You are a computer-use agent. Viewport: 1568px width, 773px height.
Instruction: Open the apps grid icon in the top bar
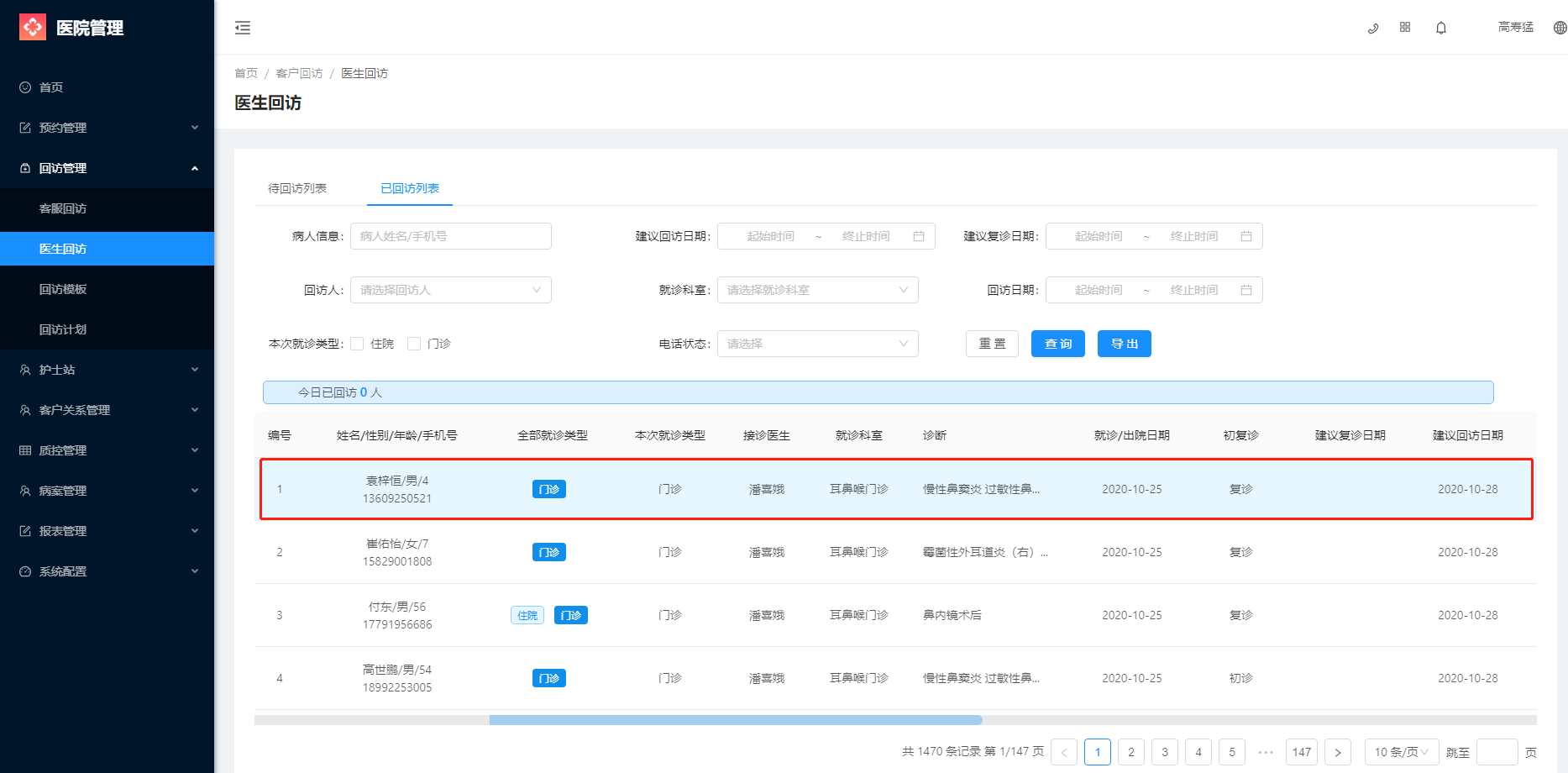click(1405, 28)
